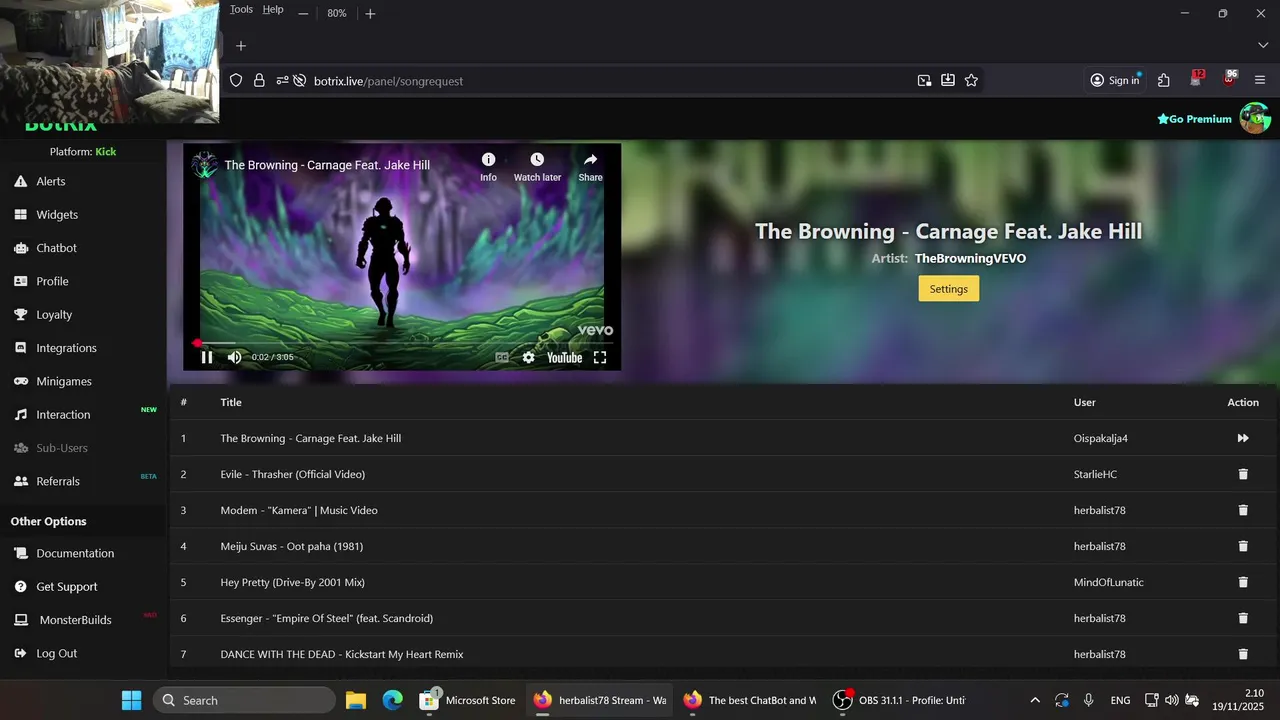Screen dimensions: 1280x720
Task: Open the Referrals page
Action: point(58,481)
